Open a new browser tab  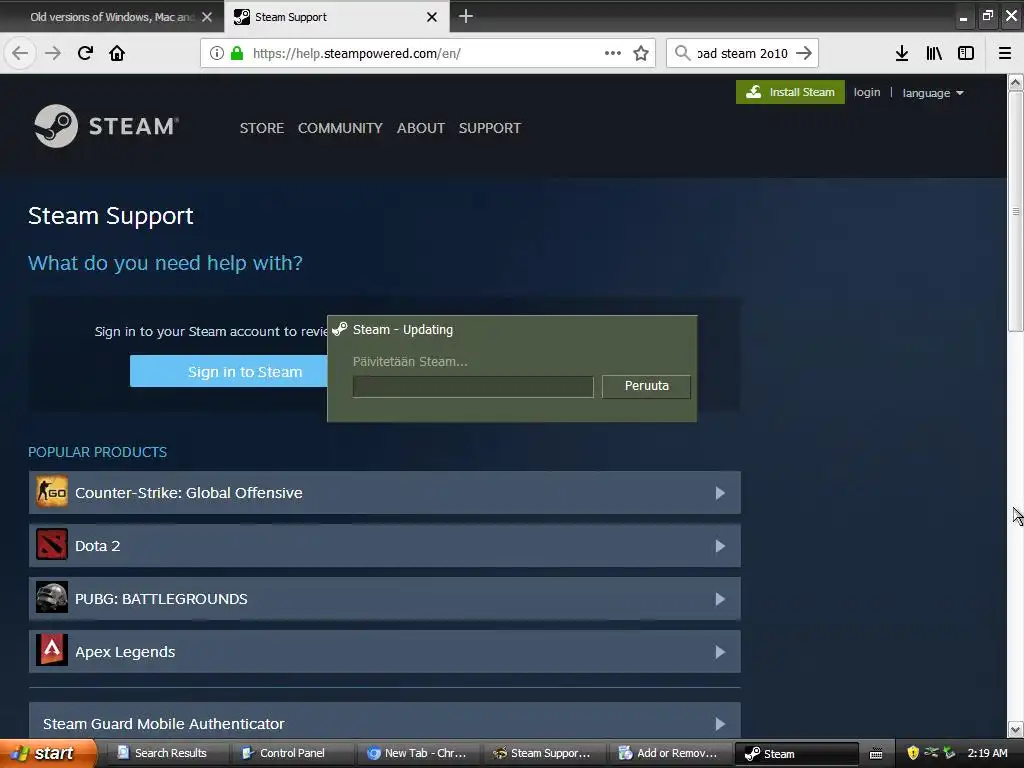point(466,16)
